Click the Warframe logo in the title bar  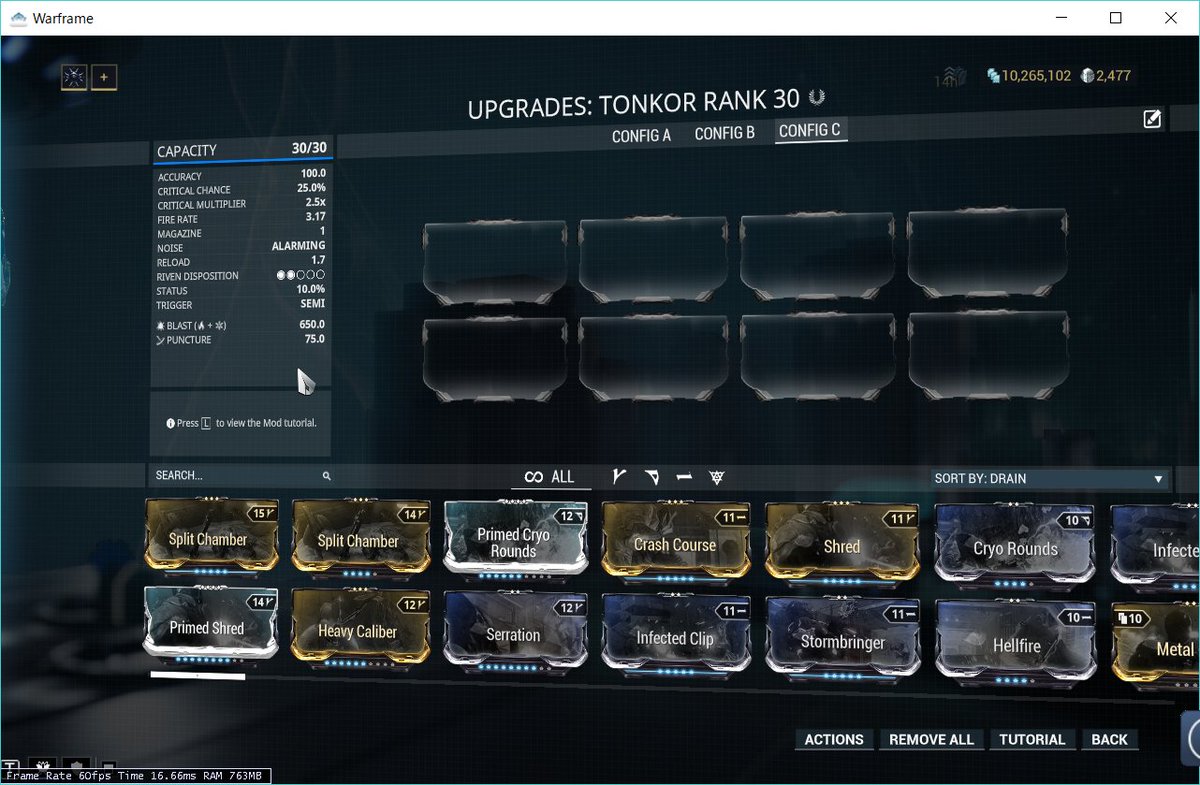pyautogui.click(x=19, y=18)
